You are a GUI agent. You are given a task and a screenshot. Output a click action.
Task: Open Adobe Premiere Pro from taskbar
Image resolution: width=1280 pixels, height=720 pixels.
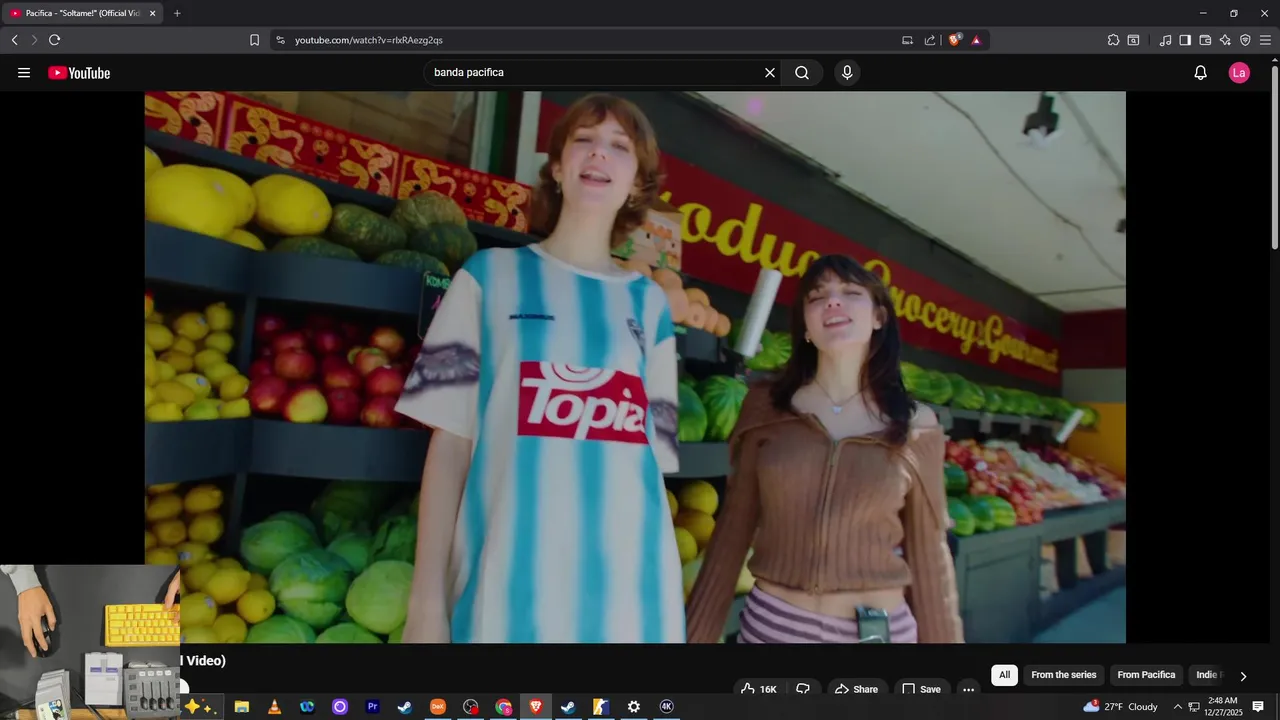click(x=373, y=707)
